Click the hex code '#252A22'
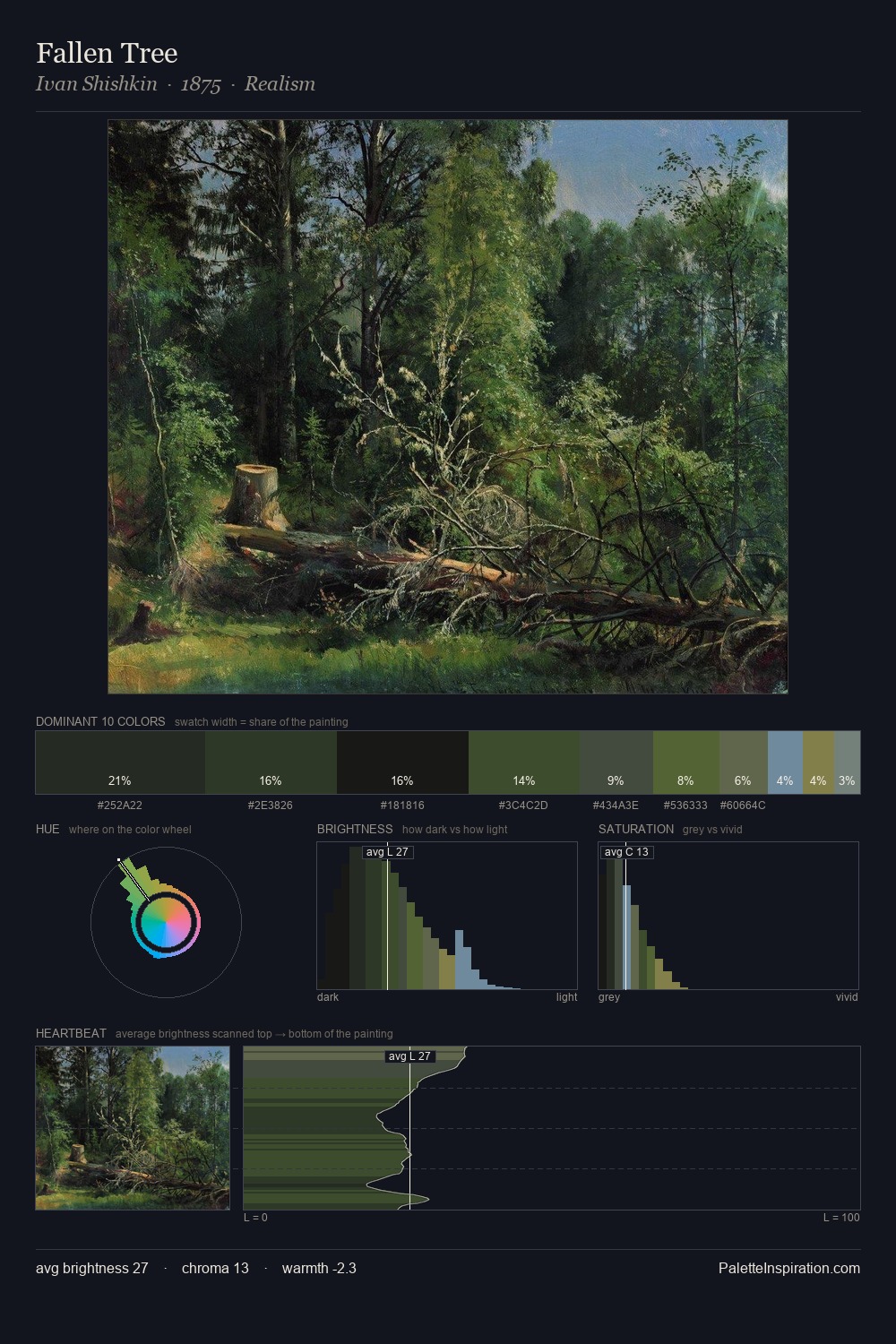Viewport: 896px width, 1344px height. click(x=120, y=806)
